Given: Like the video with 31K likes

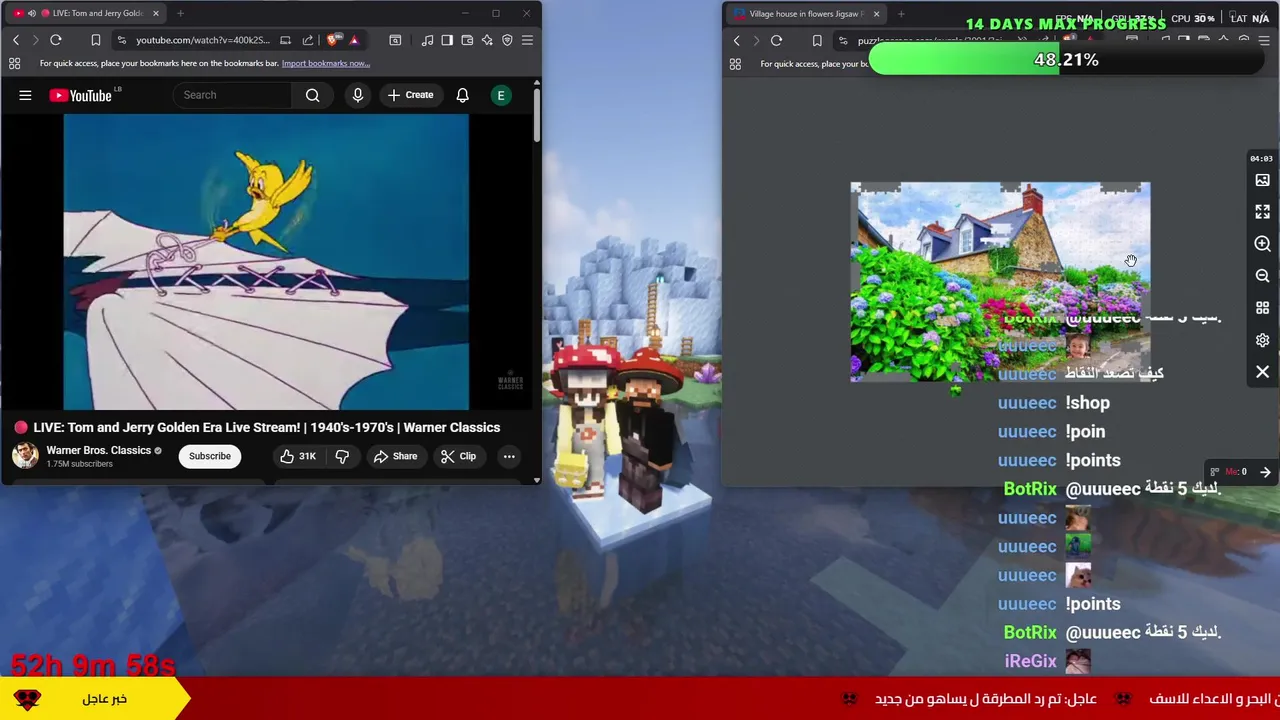Looking at the screenshot, I should point(298,456).
